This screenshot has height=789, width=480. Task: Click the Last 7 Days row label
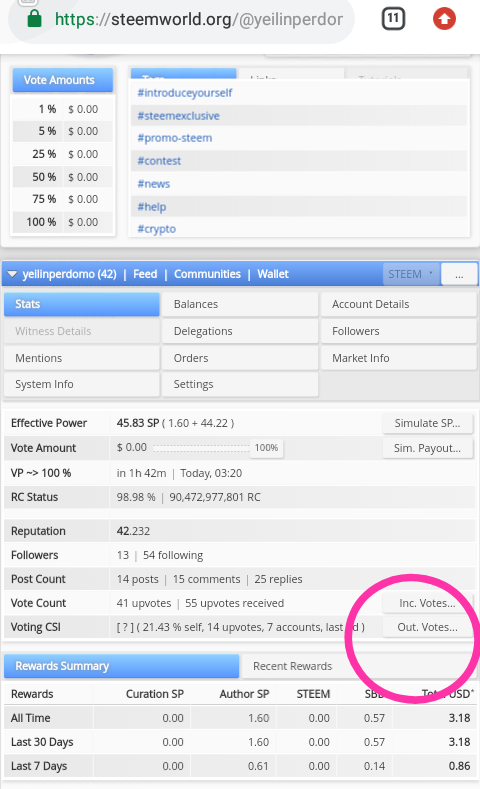pyautogui.click(x=39, y=766)
